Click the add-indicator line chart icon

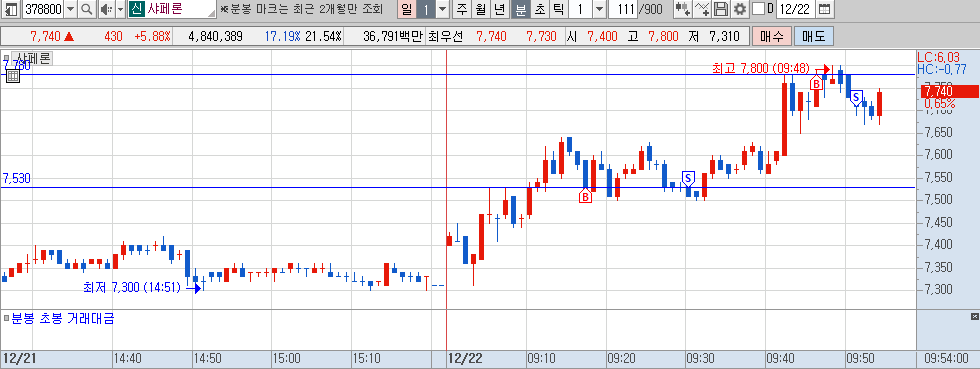coord(703,9)
